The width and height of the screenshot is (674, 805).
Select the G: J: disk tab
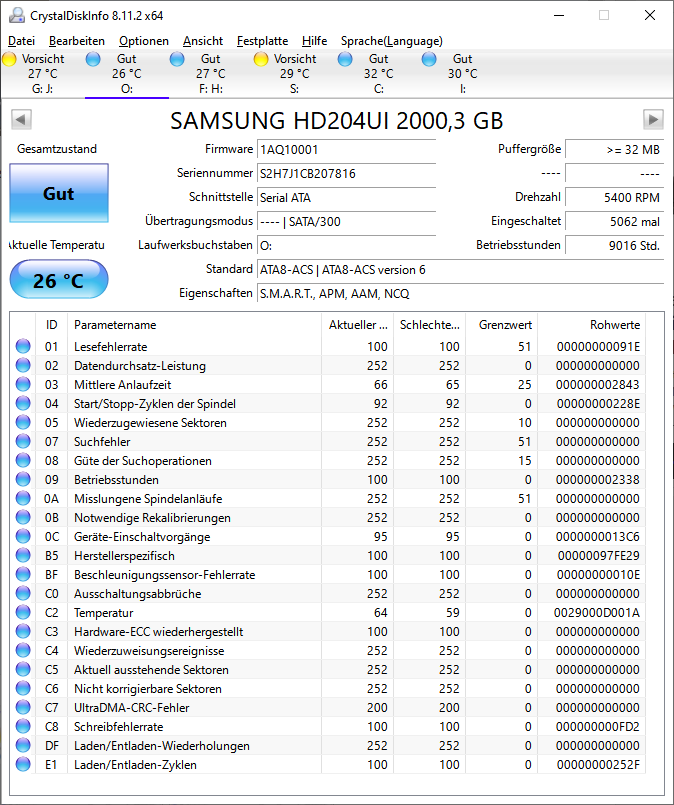(43, 73)
